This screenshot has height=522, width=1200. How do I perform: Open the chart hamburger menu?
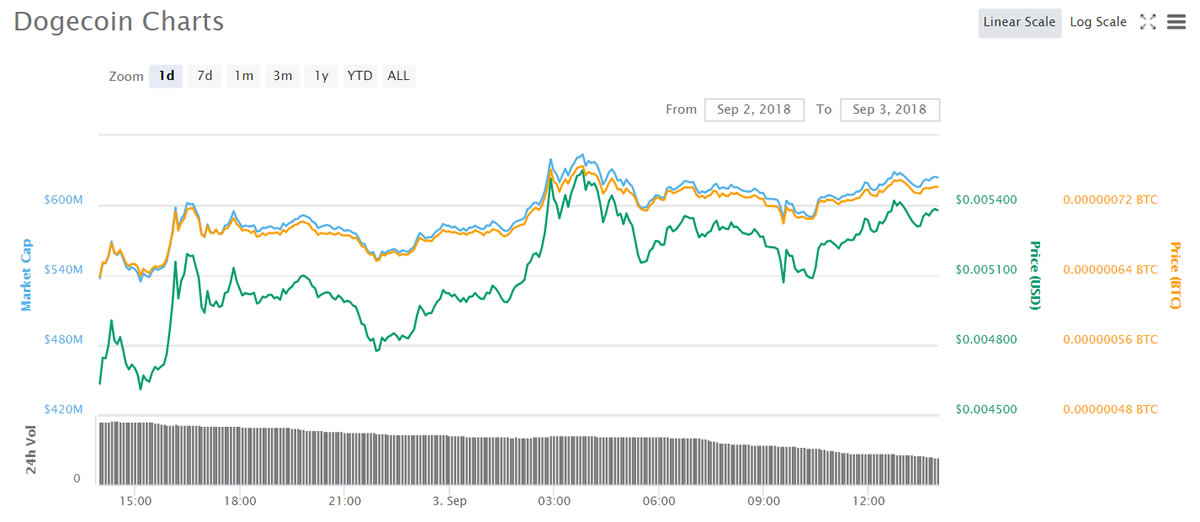pos(1176,22)
